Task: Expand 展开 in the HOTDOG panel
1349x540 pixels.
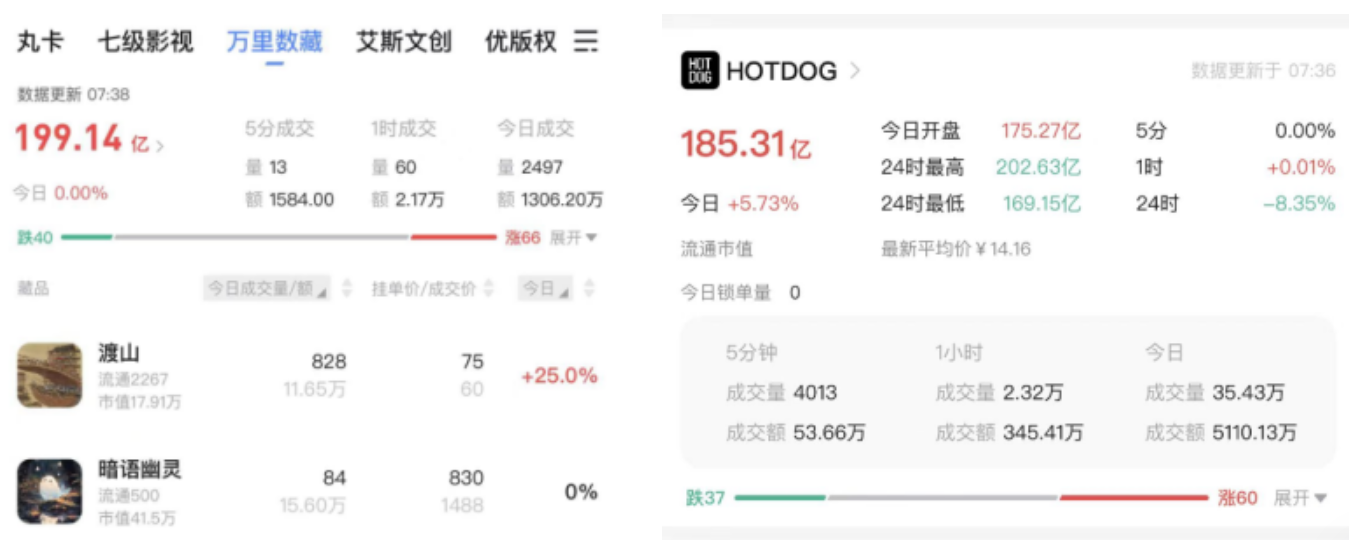Action: point(1299,497)
